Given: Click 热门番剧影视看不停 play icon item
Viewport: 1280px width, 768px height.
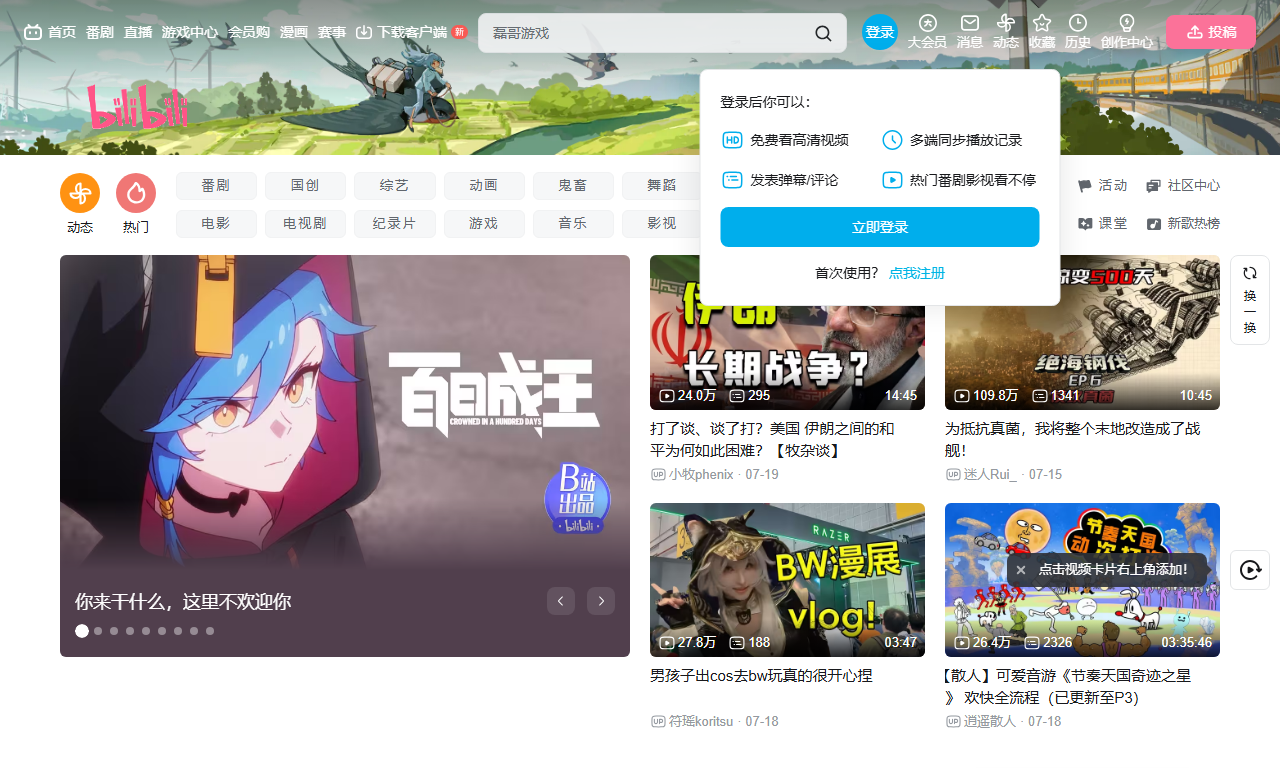Looking at the screenshot, I should pyautogui.click(x=959, y=180).
